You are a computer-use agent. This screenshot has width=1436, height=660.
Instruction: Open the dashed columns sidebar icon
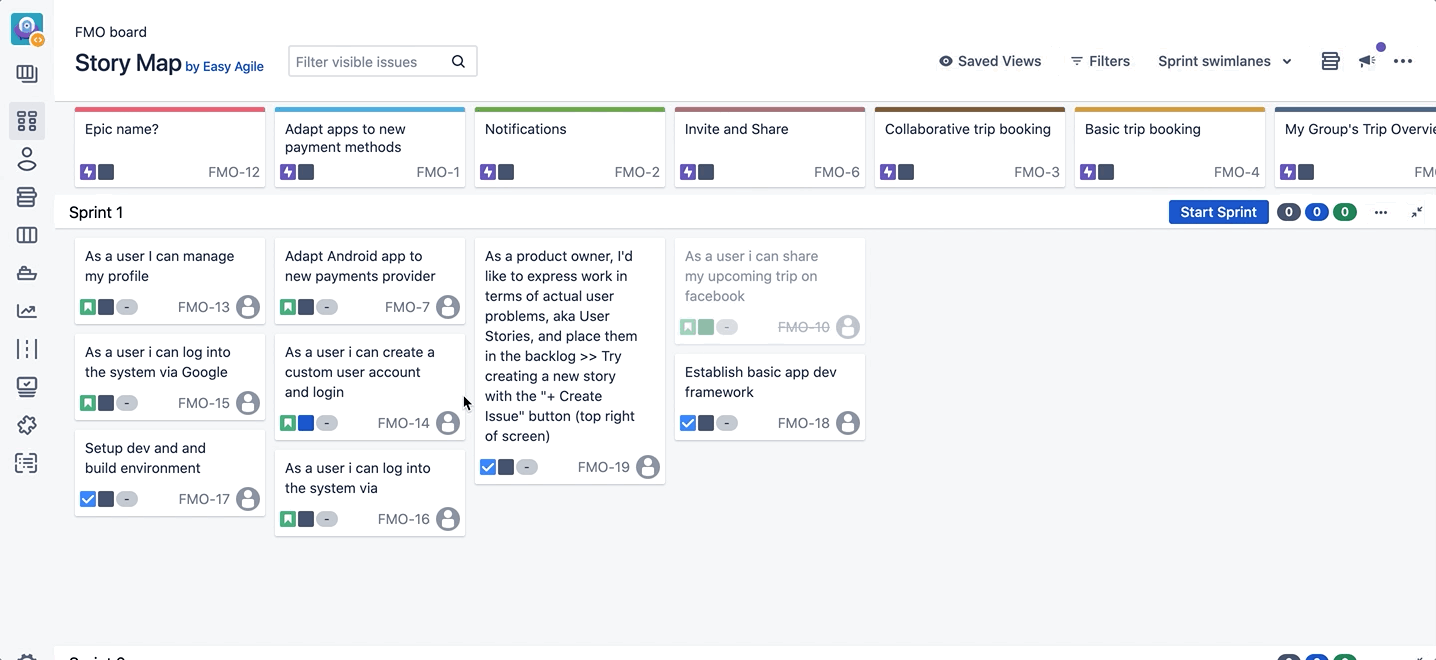(27, 349)
